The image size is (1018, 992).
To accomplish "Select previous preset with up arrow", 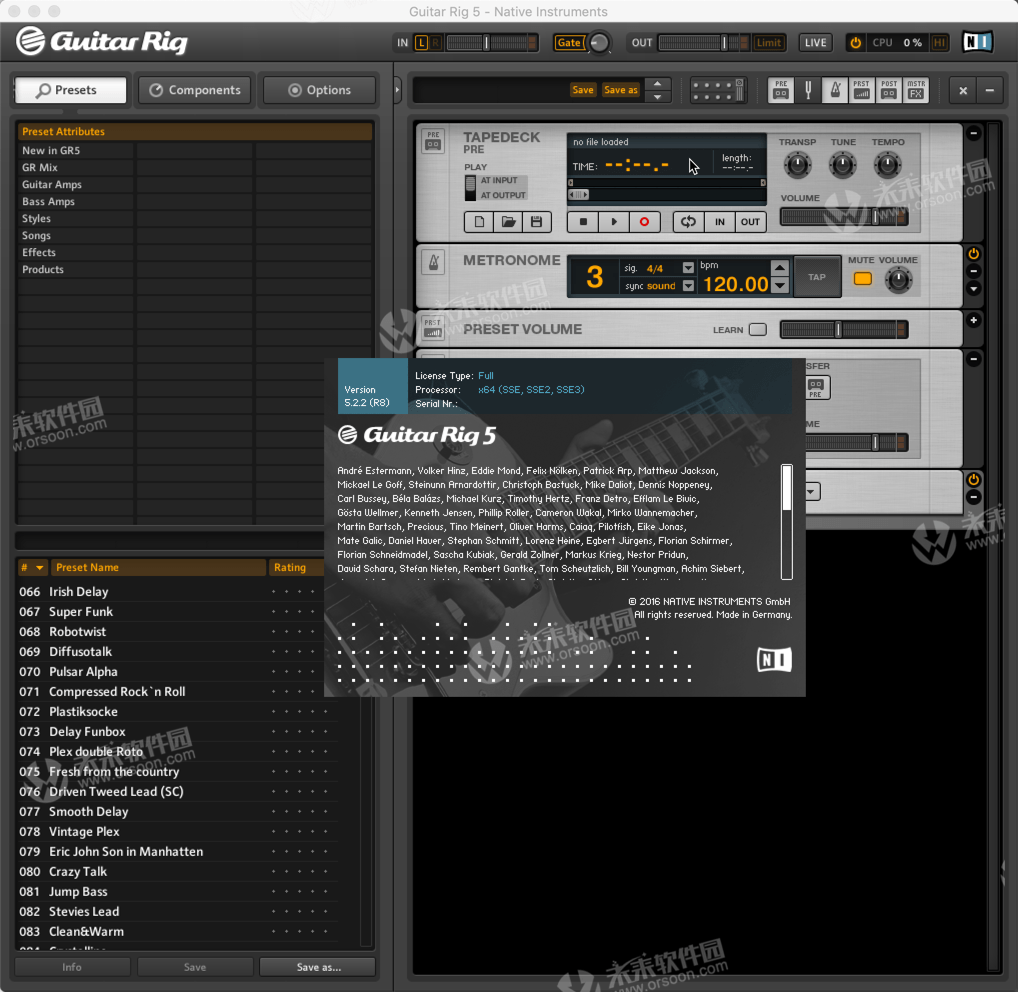I will (x=658, y=84).
